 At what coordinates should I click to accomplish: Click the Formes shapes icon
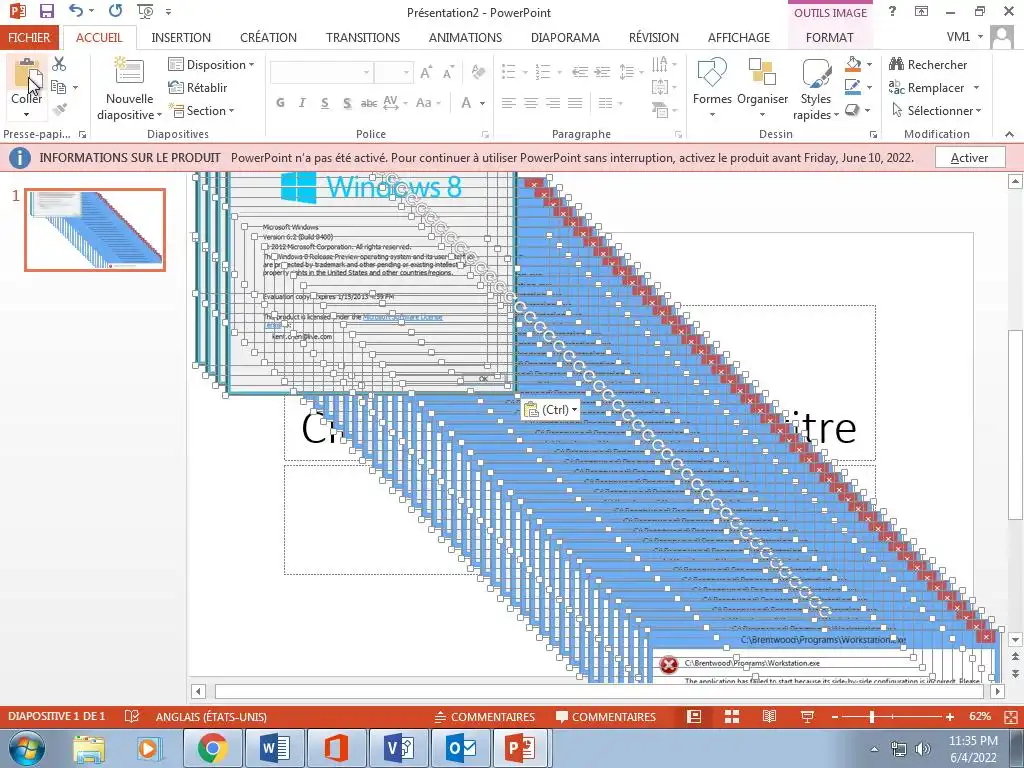point(712,72)
